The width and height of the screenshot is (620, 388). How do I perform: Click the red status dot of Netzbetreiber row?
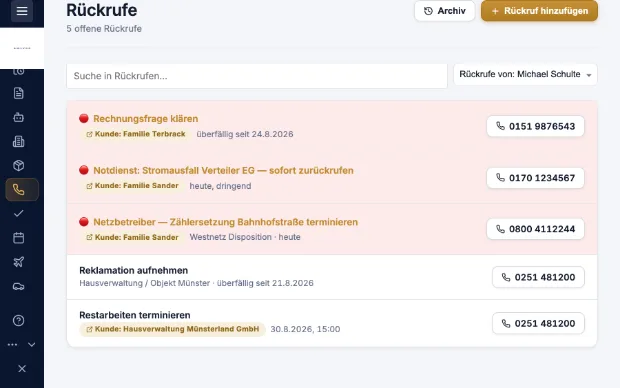[84, 221]
